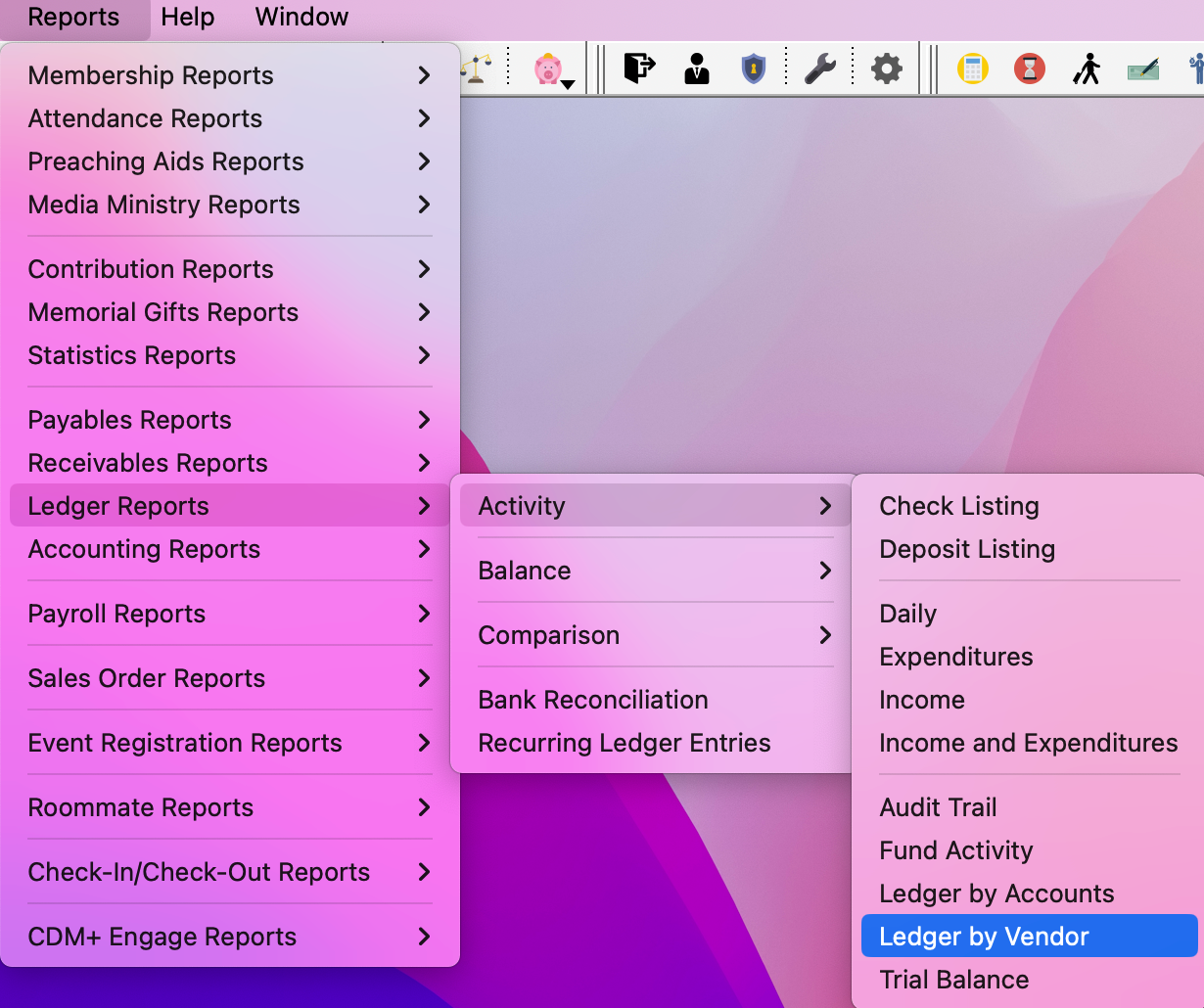The image size is (1204, 1008).
Task: Open the Window menu
Action: coord(301,18)
